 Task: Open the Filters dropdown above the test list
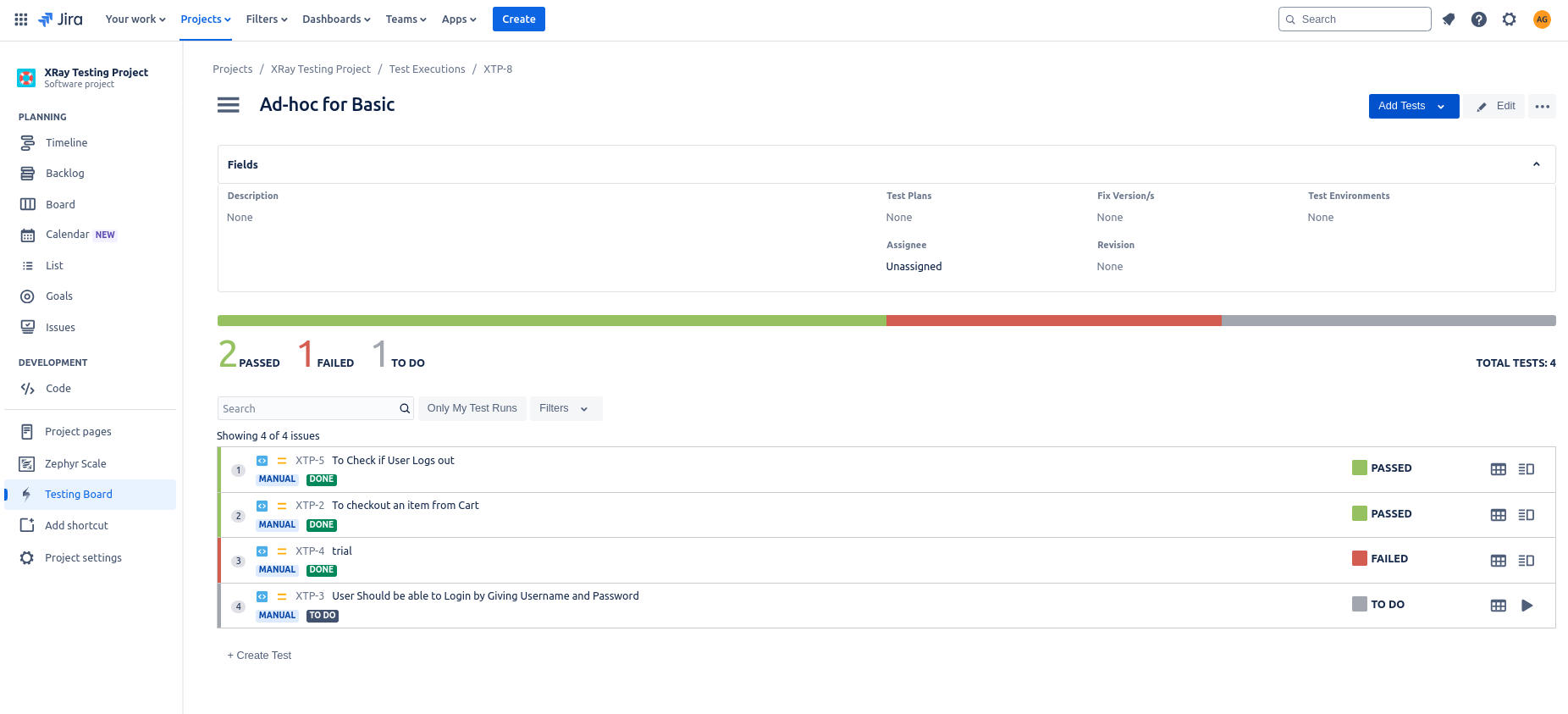tap(565, 408)
